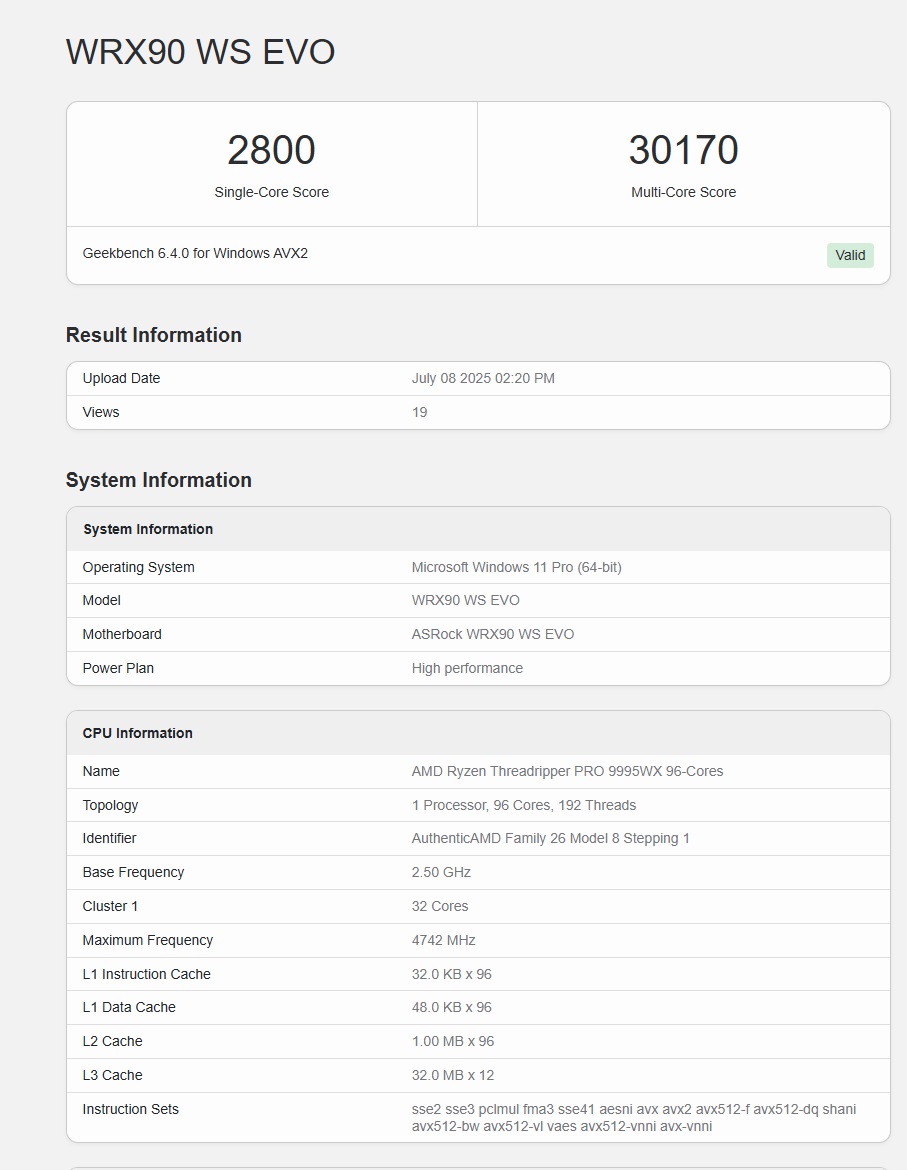Select the 1.00 MB x 96 value
The height and width of the screenshot is (1170, 907).
(x=454, y=1041)
